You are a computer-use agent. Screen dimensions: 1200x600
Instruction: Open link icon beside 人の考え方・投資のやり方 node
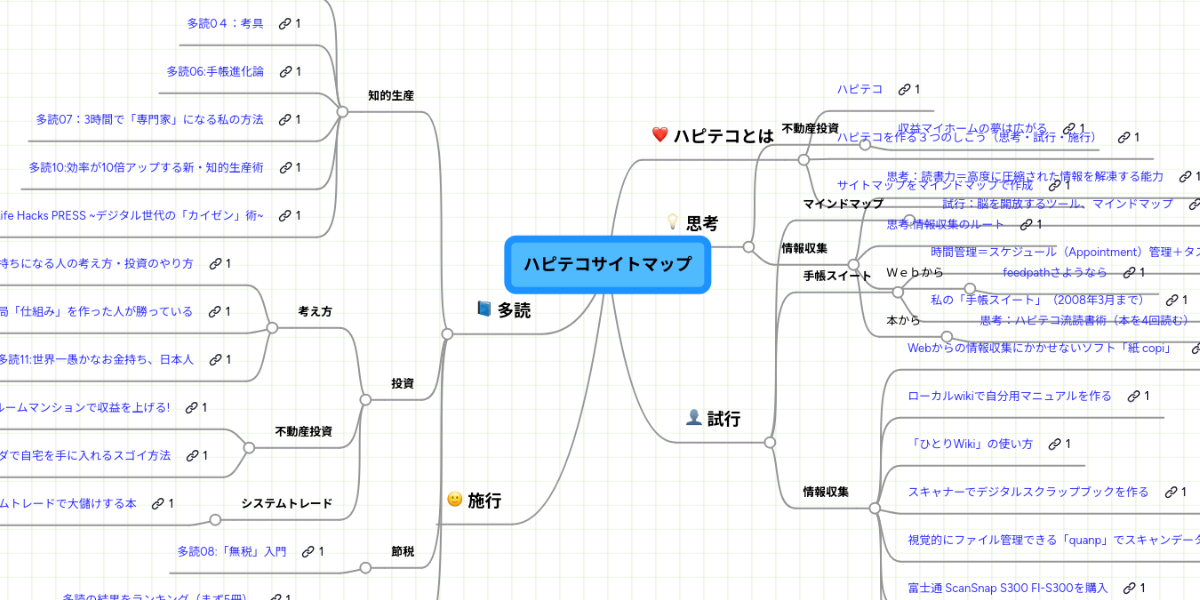pos(215,263)
